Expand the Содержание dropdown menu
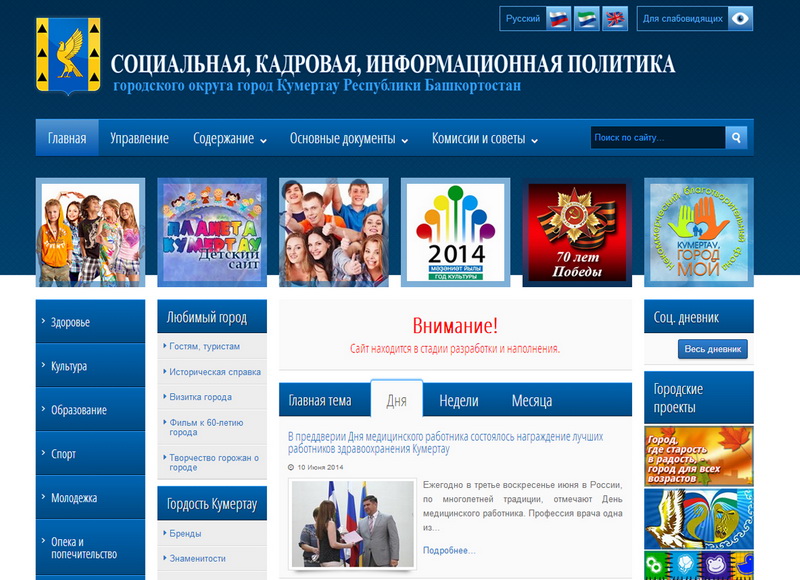The image size is (800, 580). [x=230, y=138]
